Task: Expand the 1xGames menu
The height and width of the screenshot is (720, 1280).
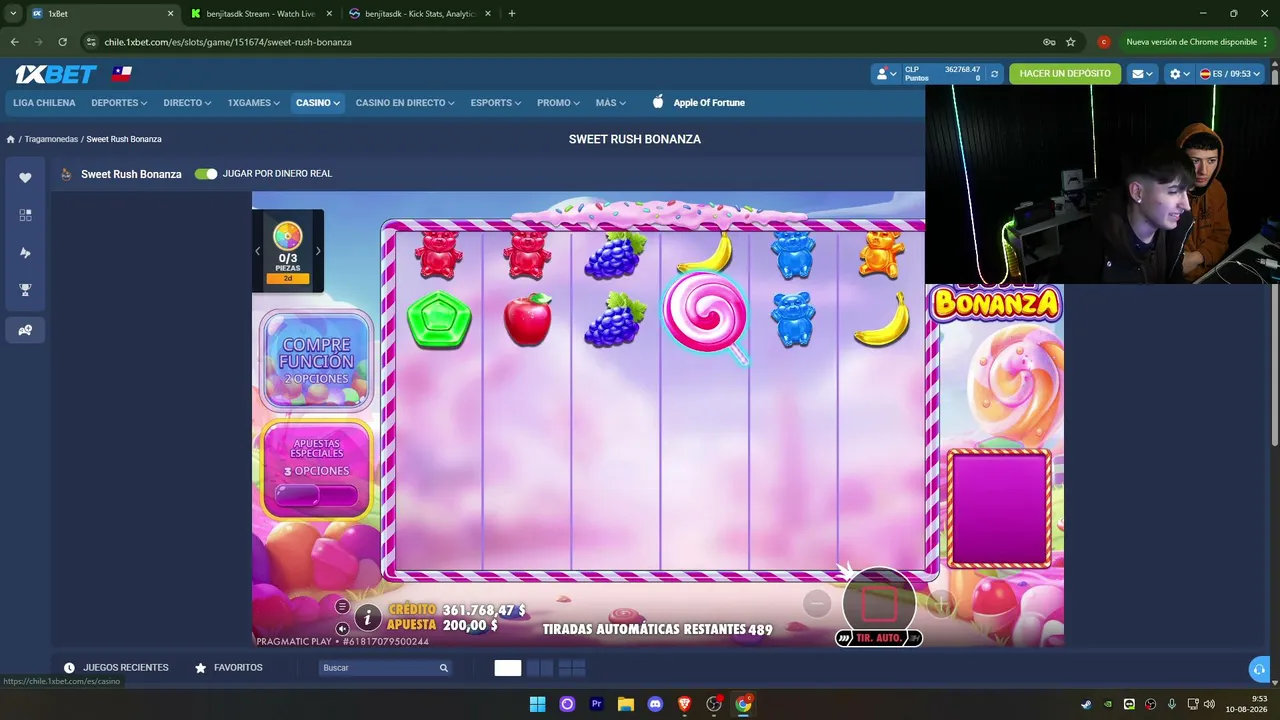Action: click(253, 103)
